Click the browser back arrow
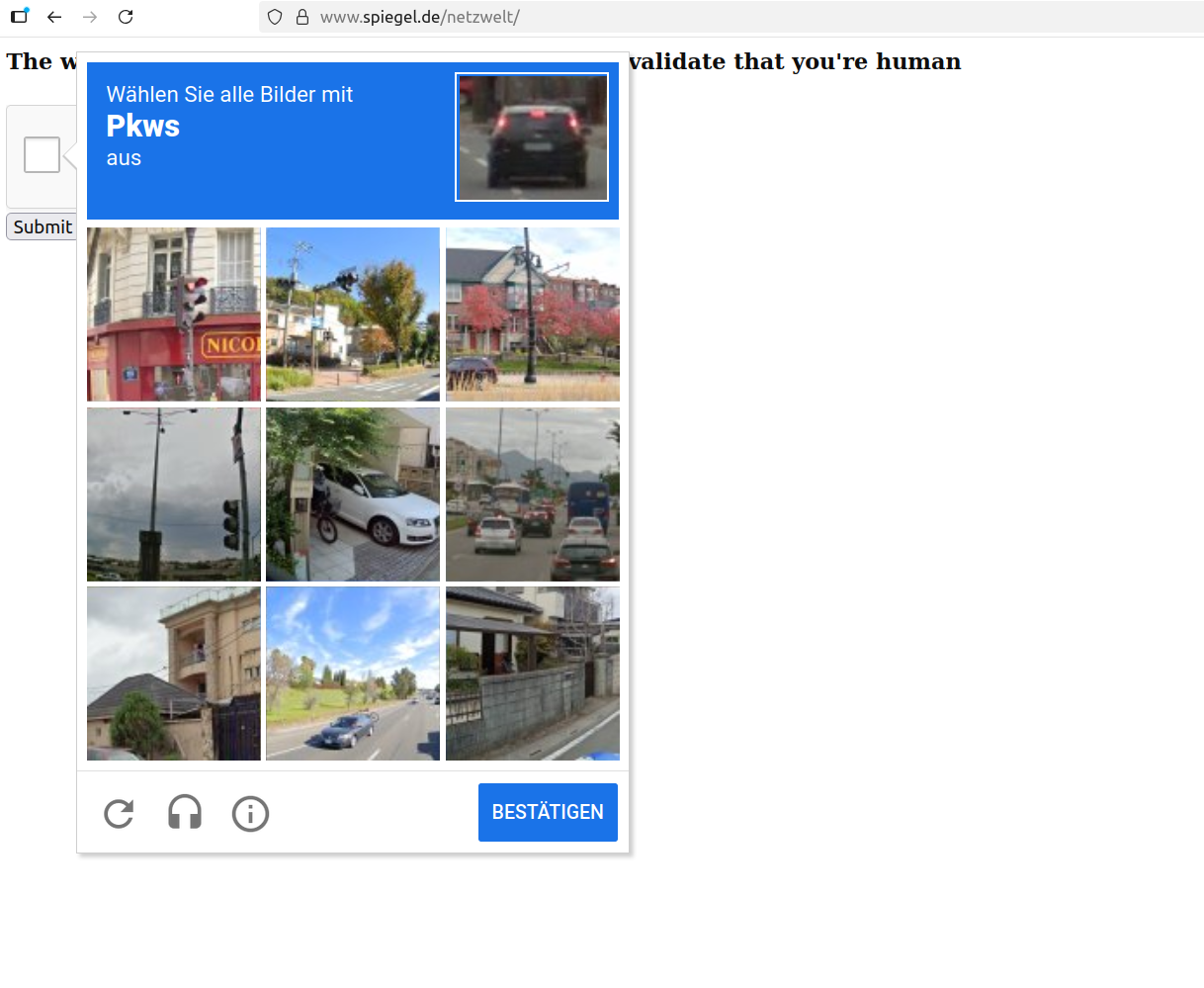 click(54, 17)
